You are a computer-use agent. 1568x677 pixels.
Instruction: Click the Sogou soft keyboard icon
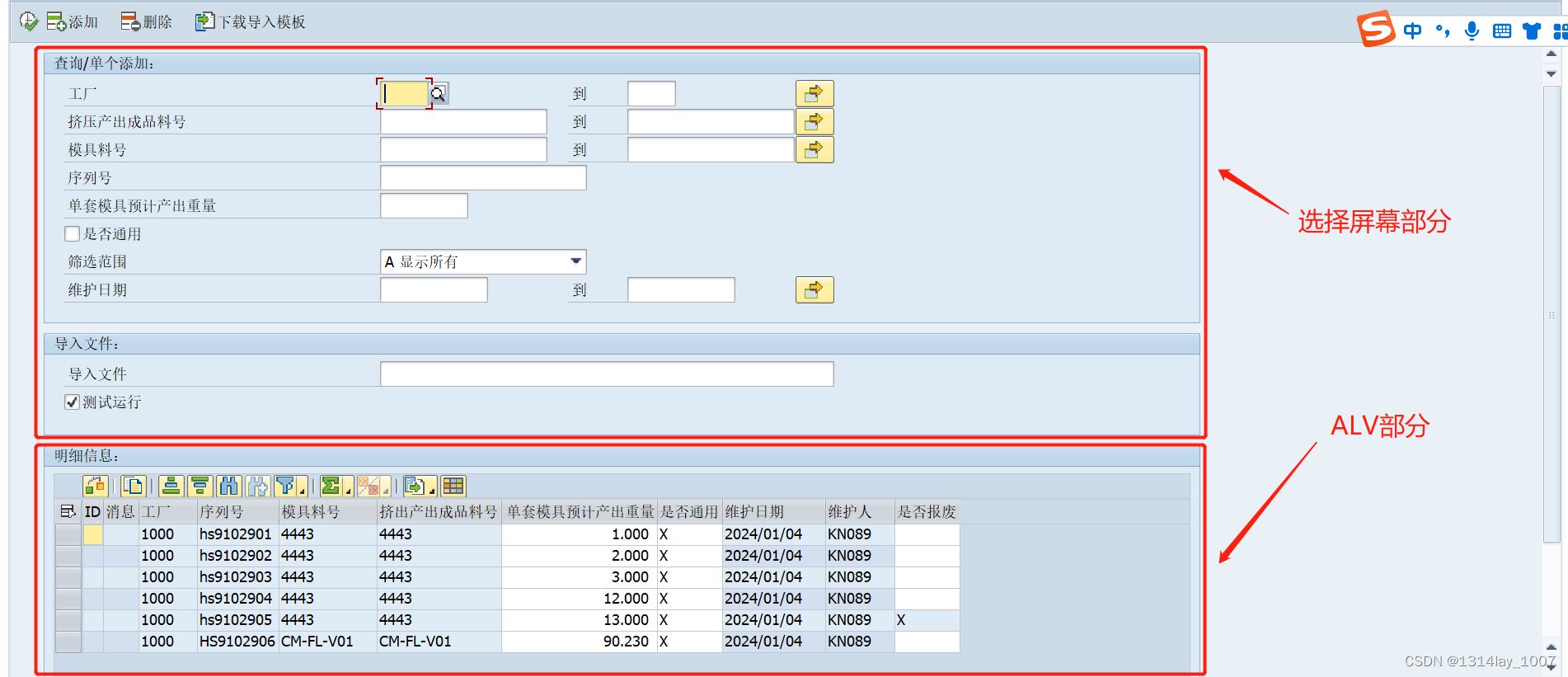click(1502, 31)
